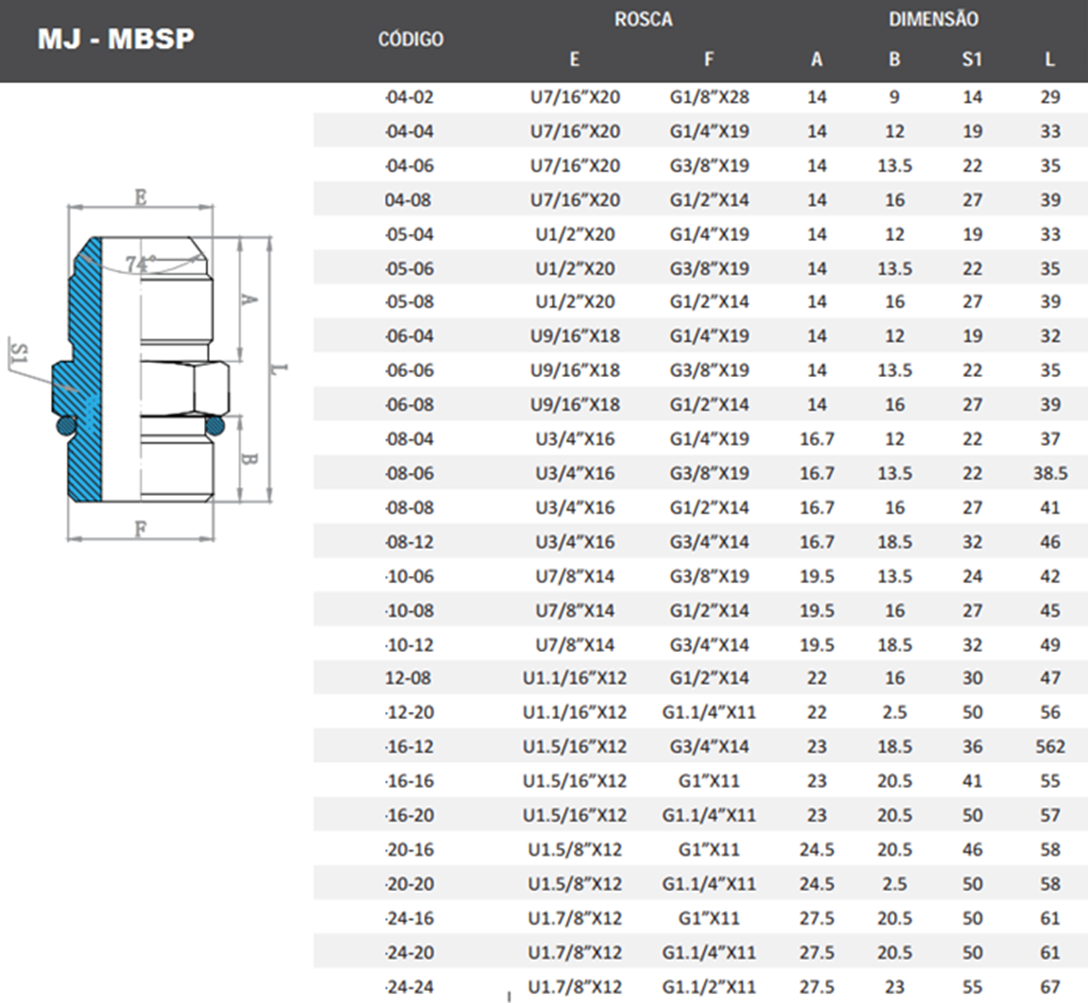
Task: Click the G1/8"X28 thread cell
Action: (709, 97)
